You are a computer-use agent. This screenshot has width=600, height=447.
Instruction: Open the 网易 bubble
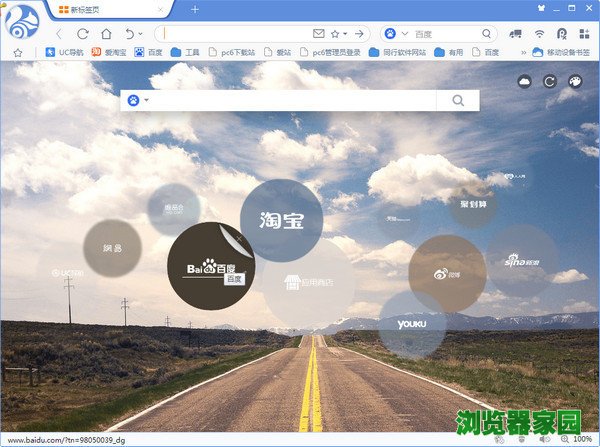point(112,248)
